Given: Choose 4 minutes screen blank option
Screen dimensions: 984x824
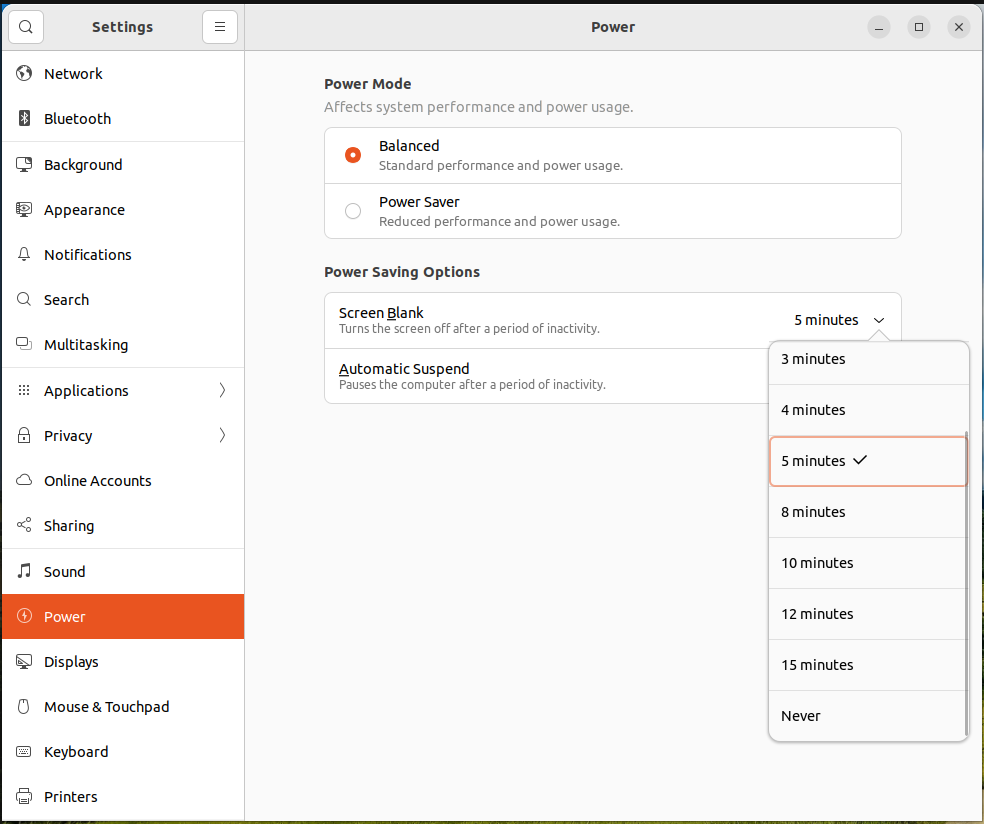Looking at the screenshot, I should pyautogui.click(x=867, y=410).
